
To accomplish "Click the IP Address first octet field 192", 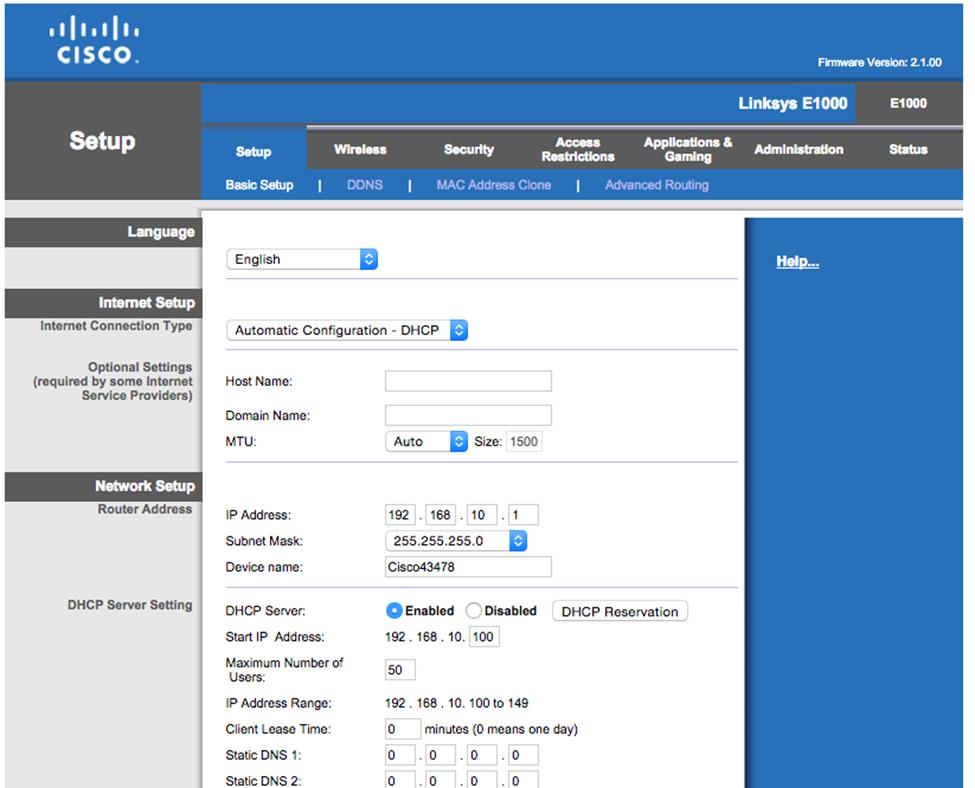I will [400, 515].
